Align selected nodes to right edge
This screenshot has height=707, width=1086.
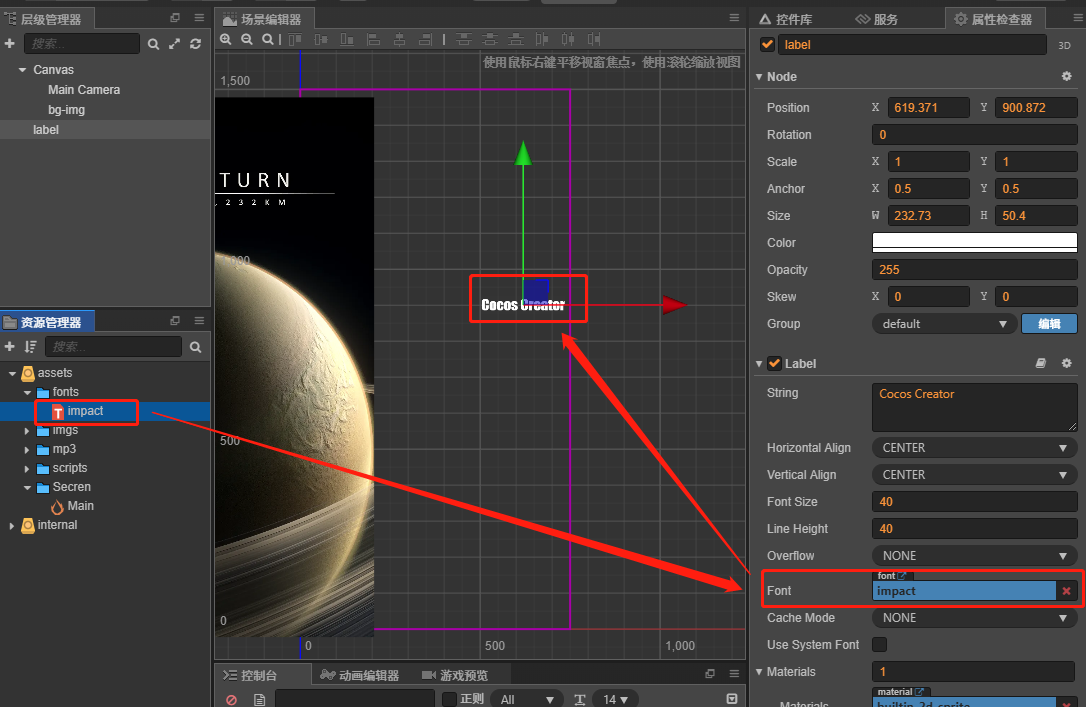click(425, 39)
